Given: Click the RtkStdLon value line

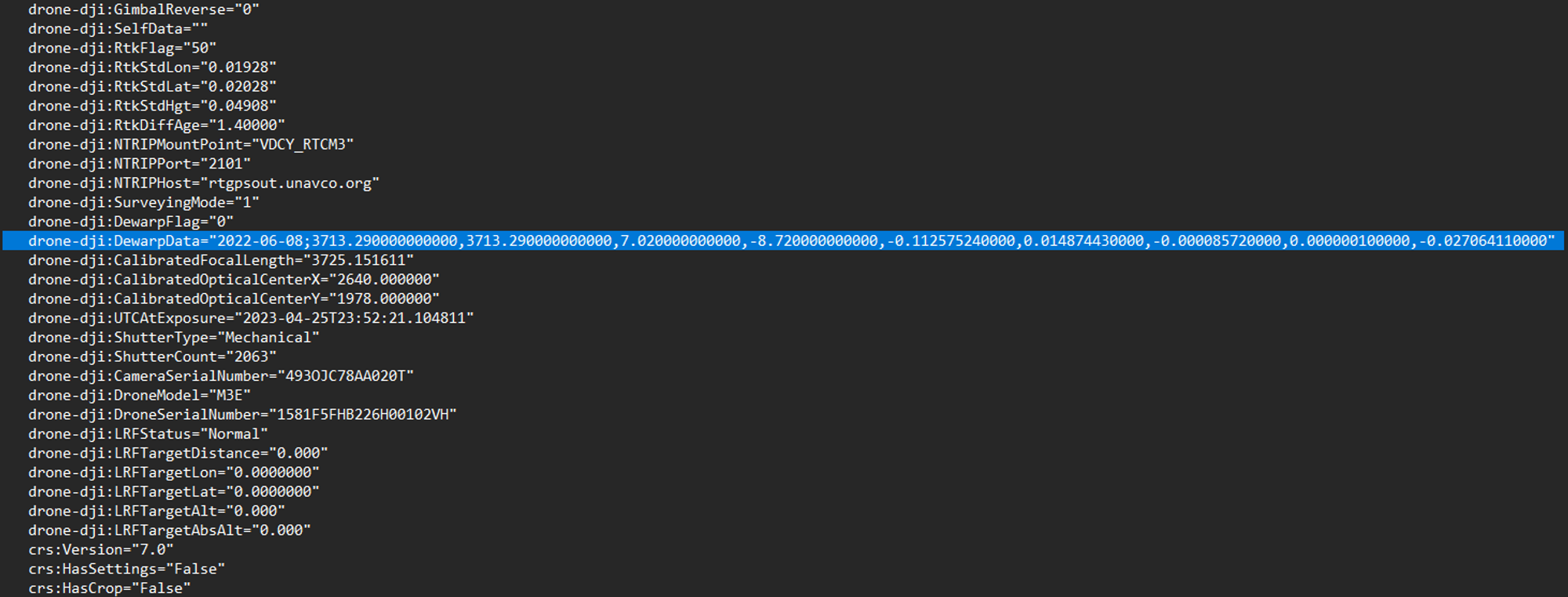Looking at the screenshot, I should point(152,67).
